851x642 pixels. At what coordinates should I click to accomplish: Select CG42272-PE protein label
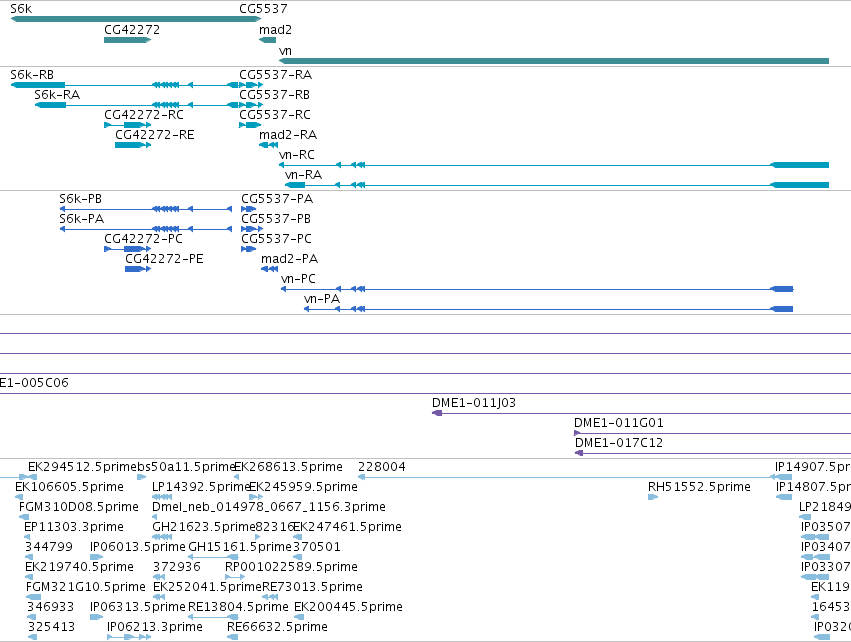coord(164,259)
